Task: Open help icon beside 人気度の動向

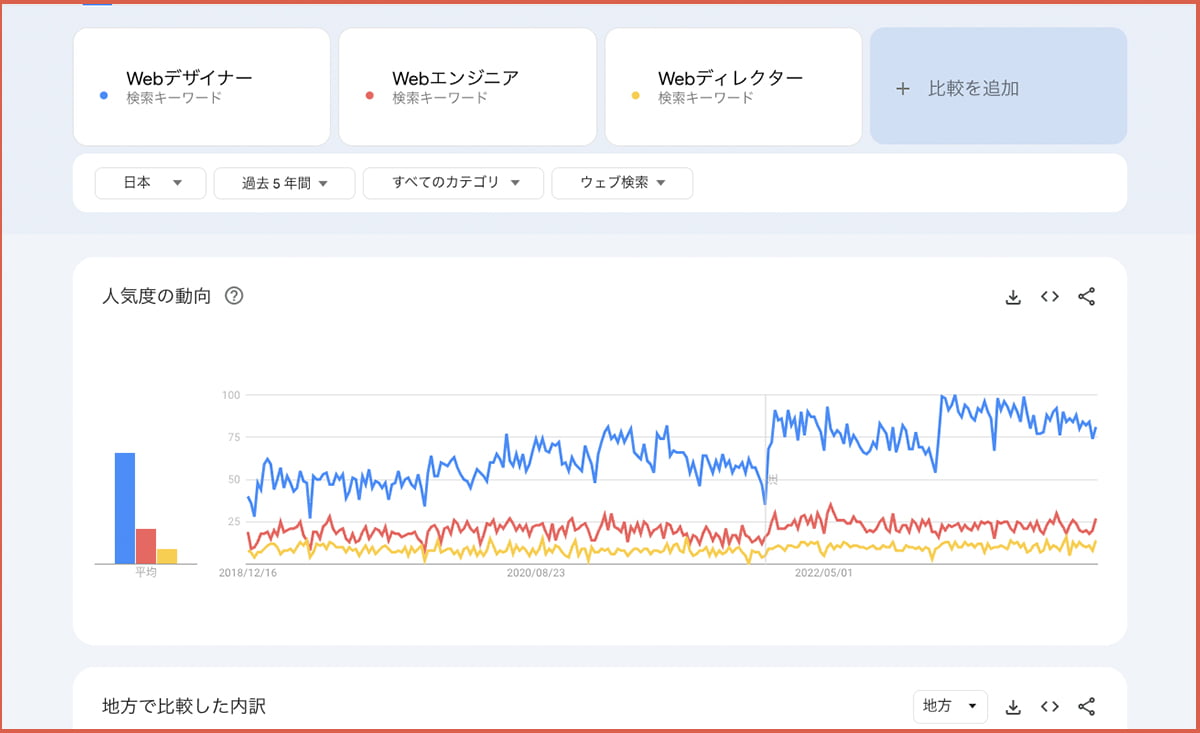Action: [x=235, y=296]
